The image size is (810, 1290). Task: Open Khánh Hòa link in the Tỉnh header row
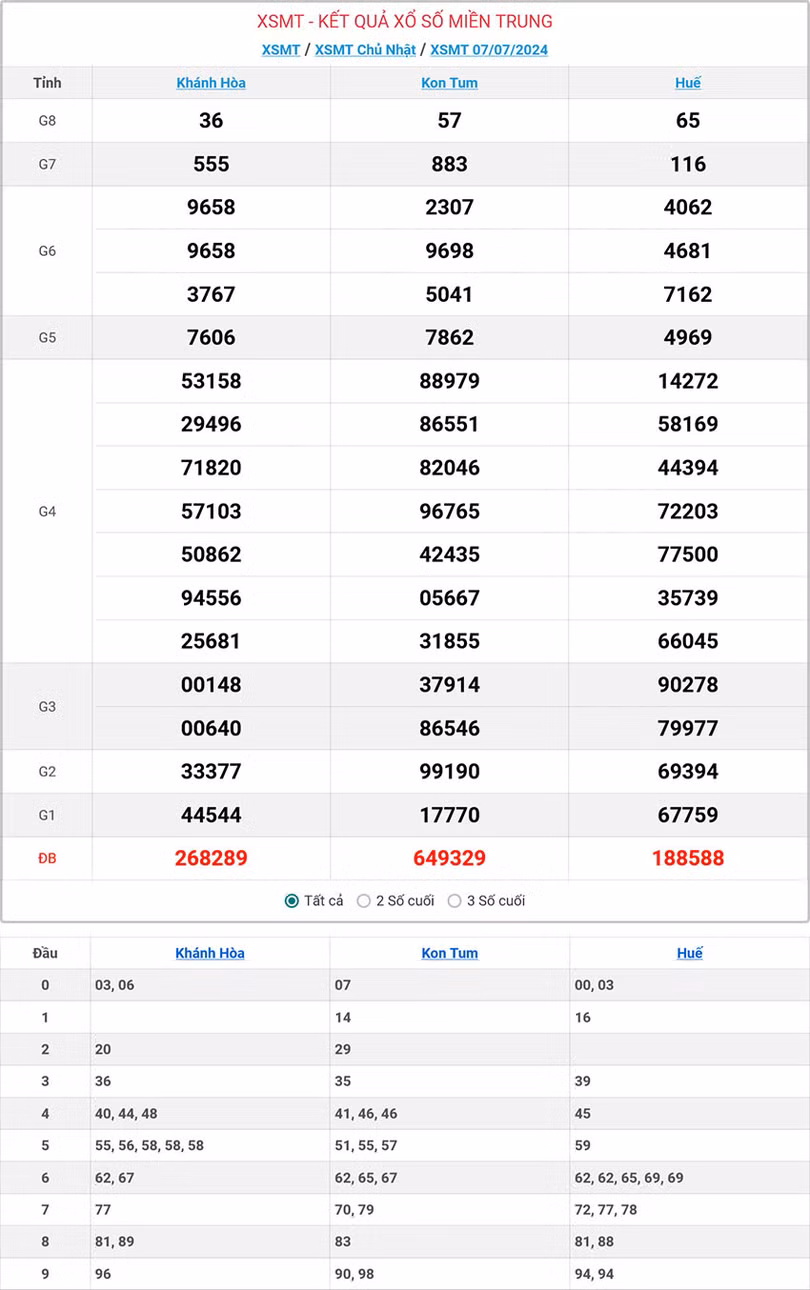point(211,83)
